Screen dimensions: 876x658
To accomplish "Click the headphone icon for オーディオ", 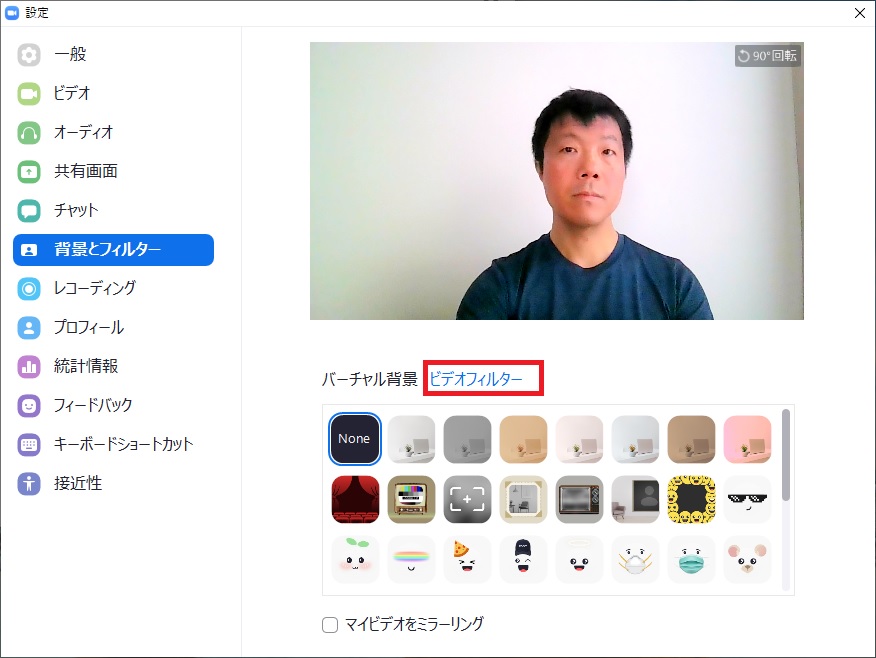I will pos(29,133).
